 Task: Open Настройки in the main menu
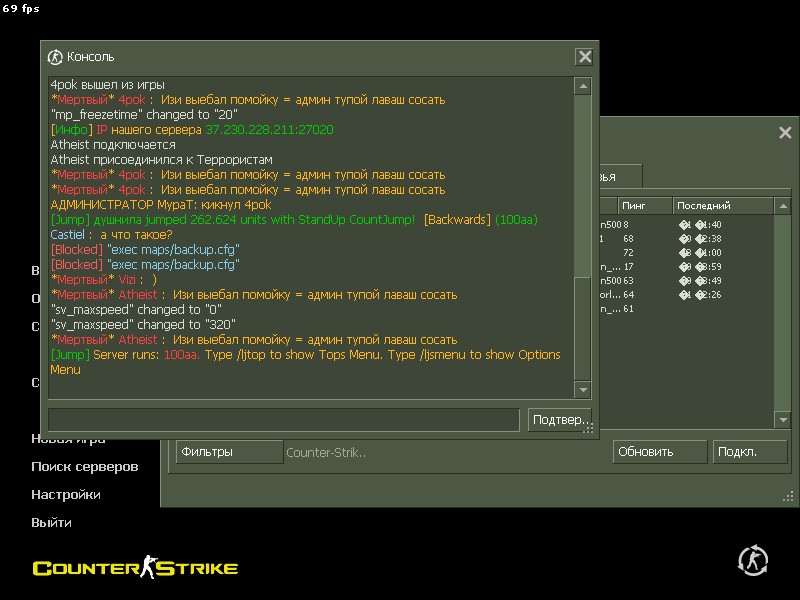click(66, 494)
